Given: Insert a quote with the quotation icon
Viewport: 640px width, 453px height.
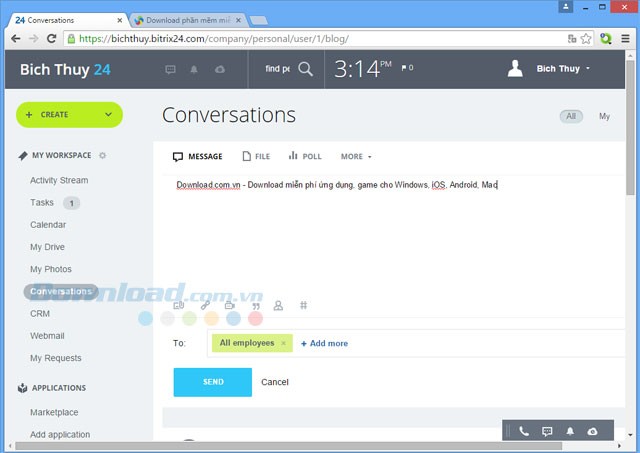Looking at the screenshot, I should click(255, 305).
